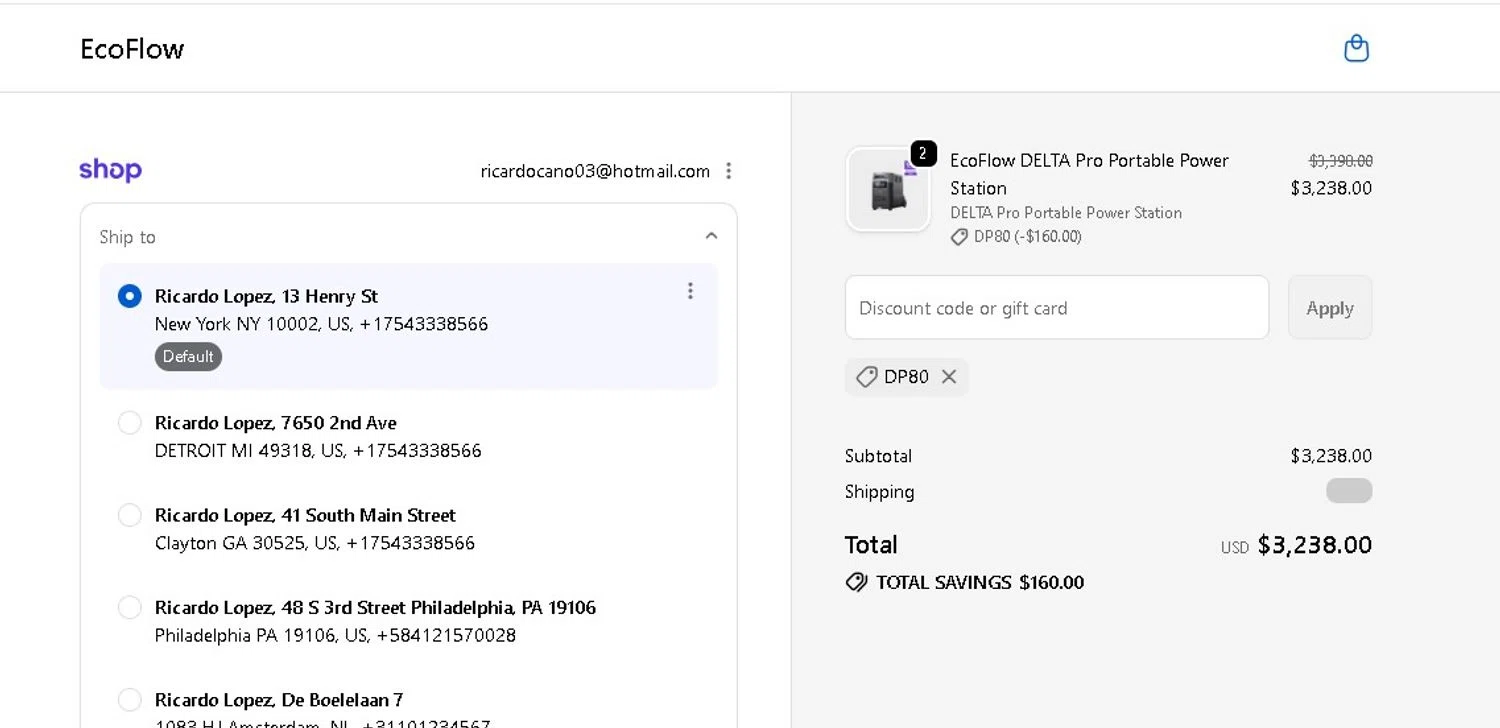Screen dimensions: 1500x728
Task: Remove the DP80 discount code
Action: coord(949,377)
